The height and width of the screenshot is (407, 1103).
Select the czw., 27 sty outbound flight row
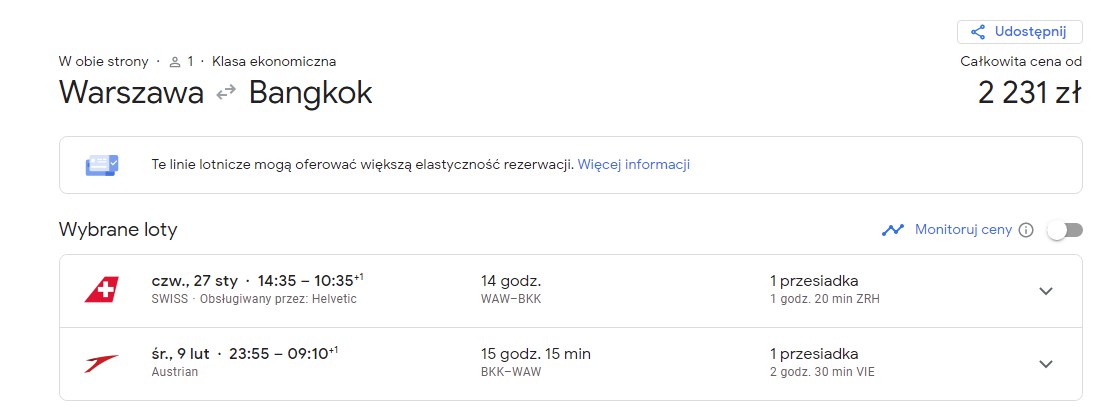click(x=570, y=291)
